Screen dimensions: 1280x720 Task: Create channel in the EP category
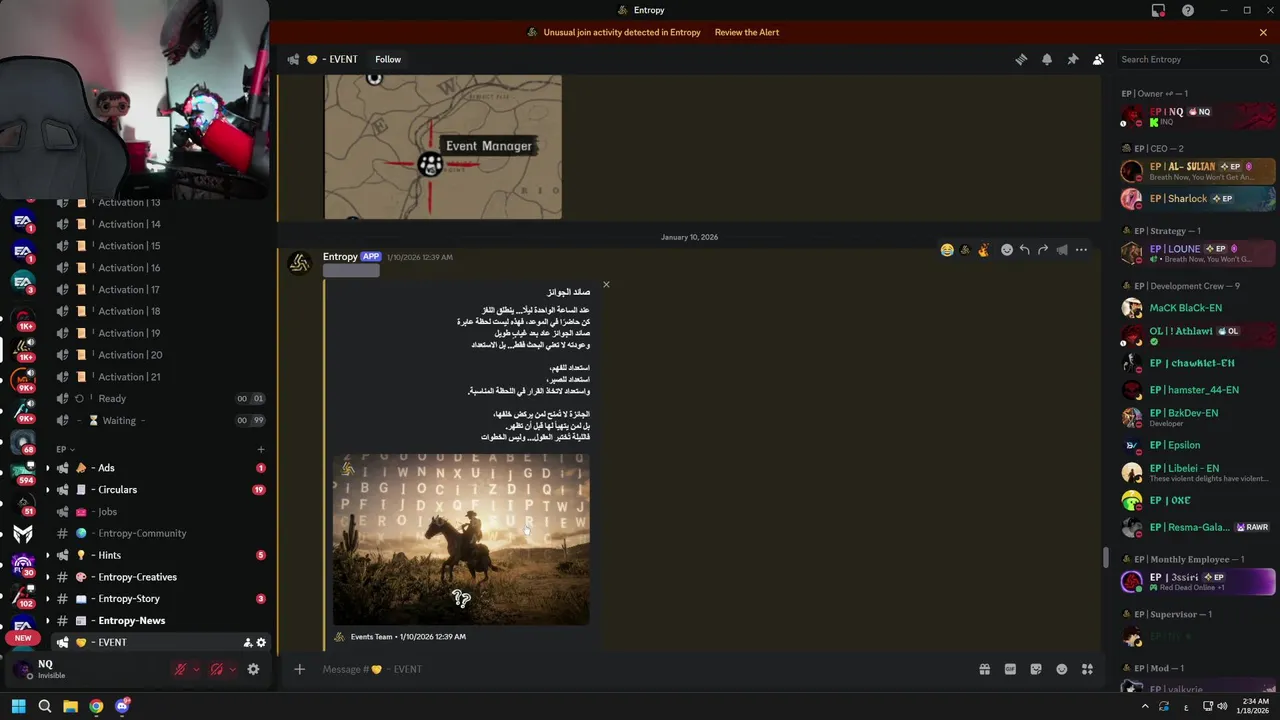click(261, 450)
